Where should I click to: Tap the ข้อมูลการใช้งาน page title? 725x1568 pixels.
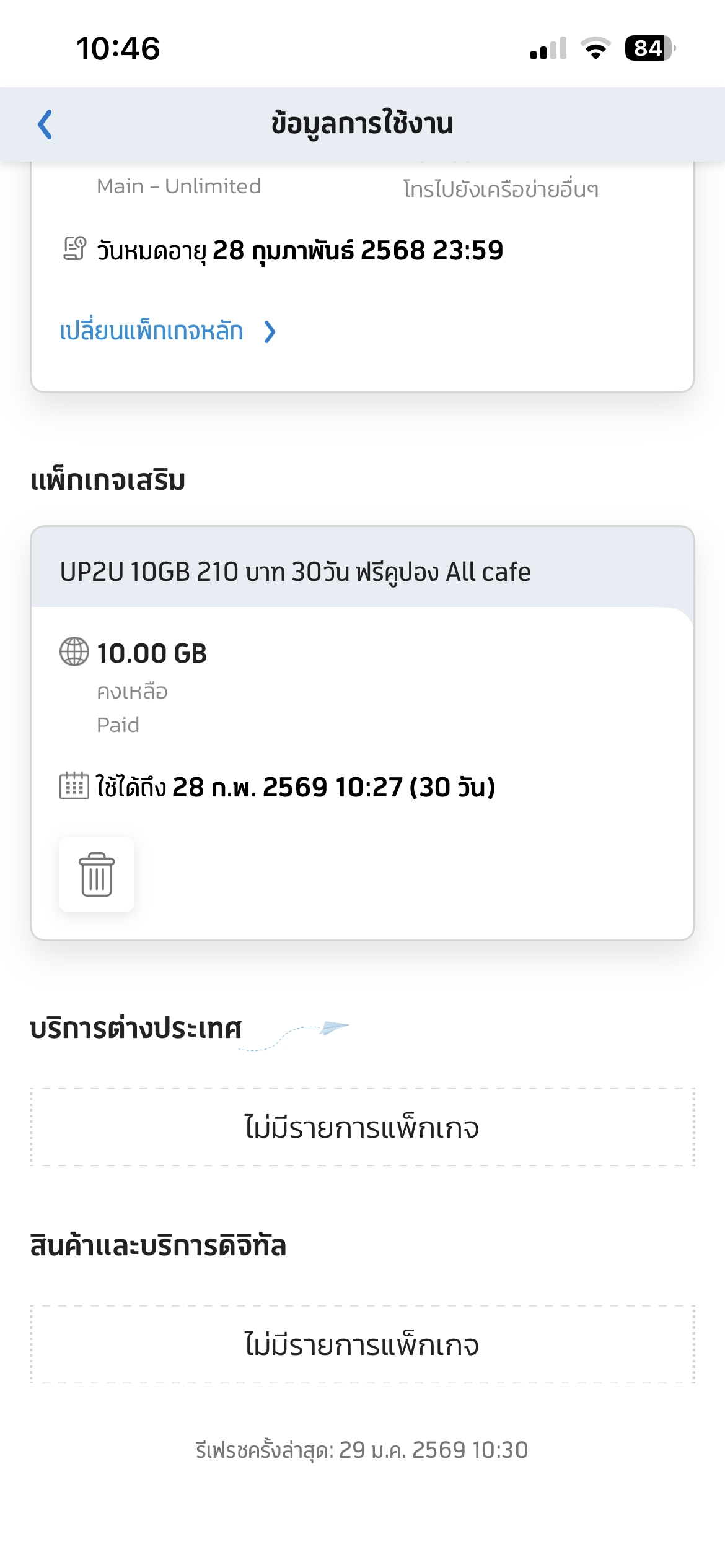click(362, 123)
